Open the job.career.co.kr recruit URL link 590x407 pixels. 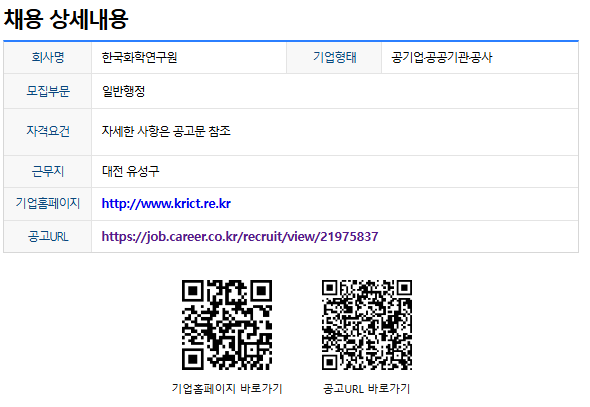(240, 237)
